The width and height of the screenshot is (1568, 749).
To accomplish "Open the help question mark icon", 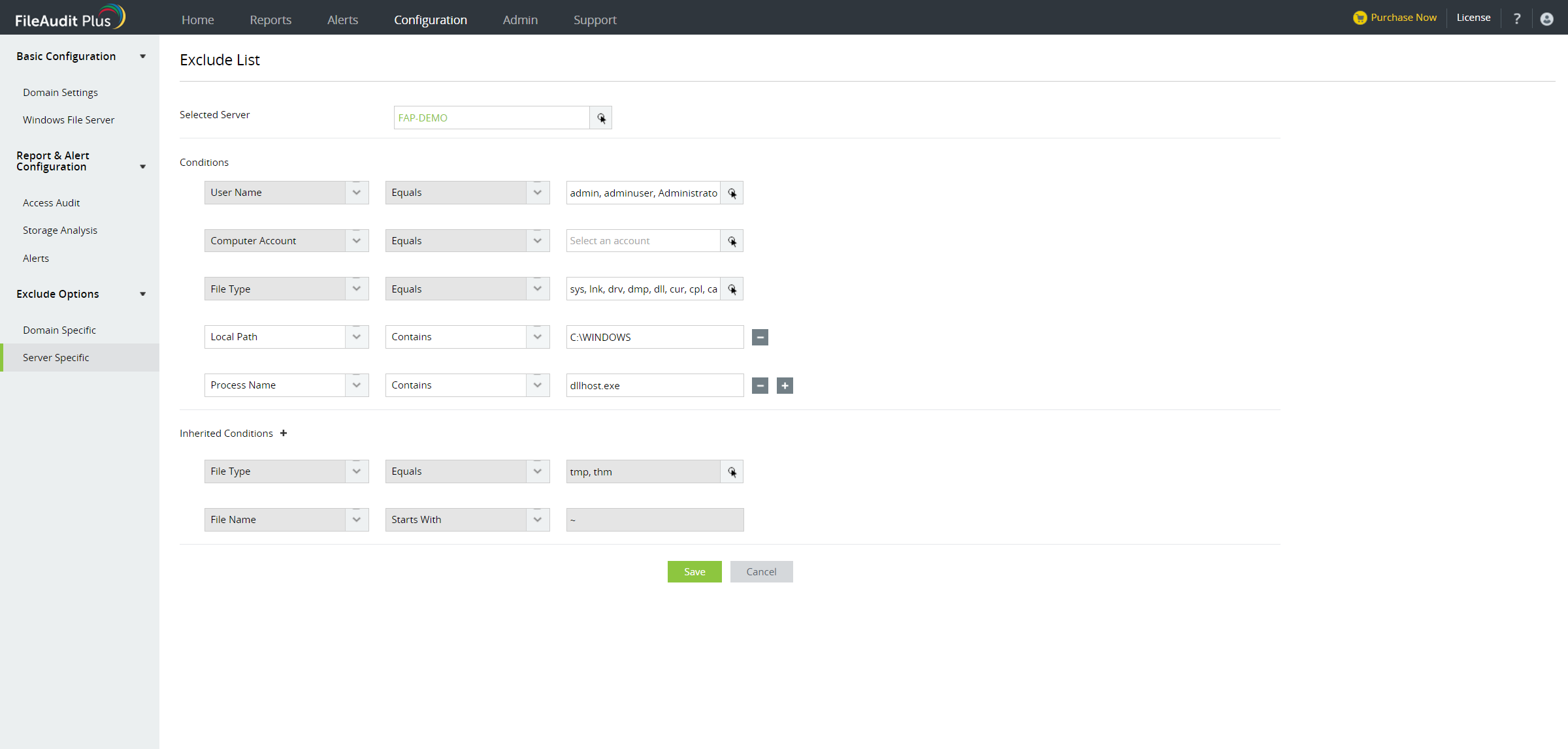I will [x=1517, y=18].
